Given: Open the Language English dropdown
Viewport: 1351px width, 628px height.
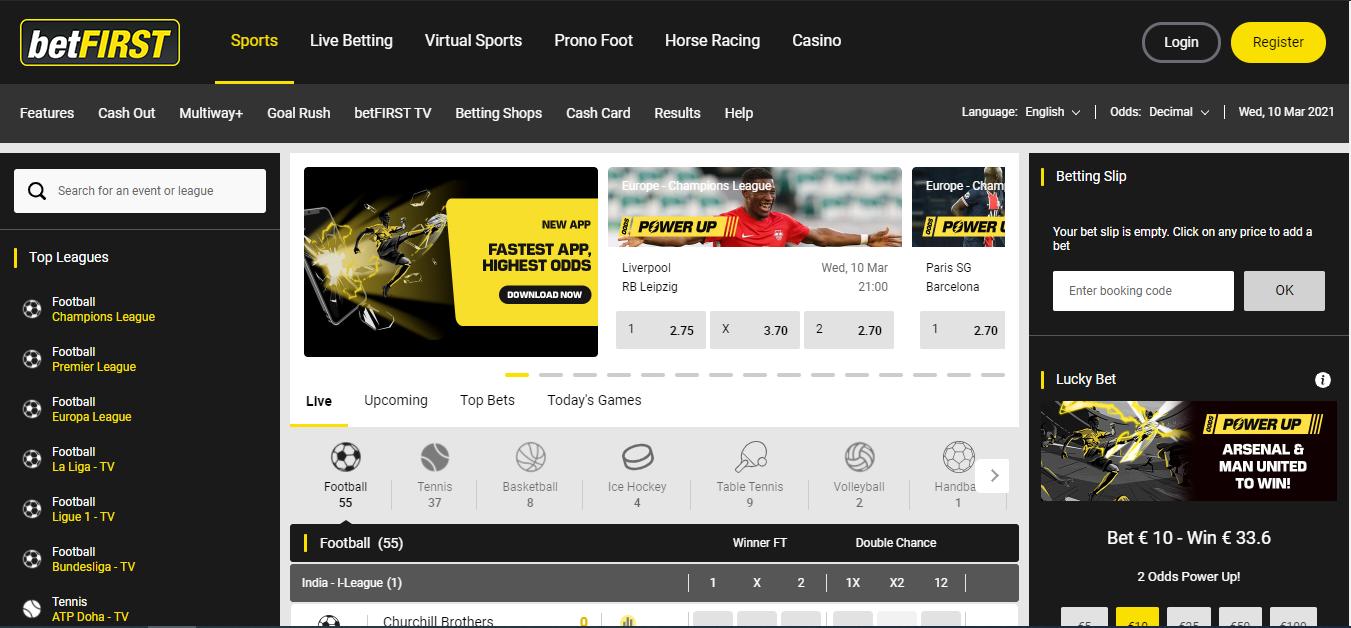Looking at the screenshot, I should click(x=1052, y=112).
